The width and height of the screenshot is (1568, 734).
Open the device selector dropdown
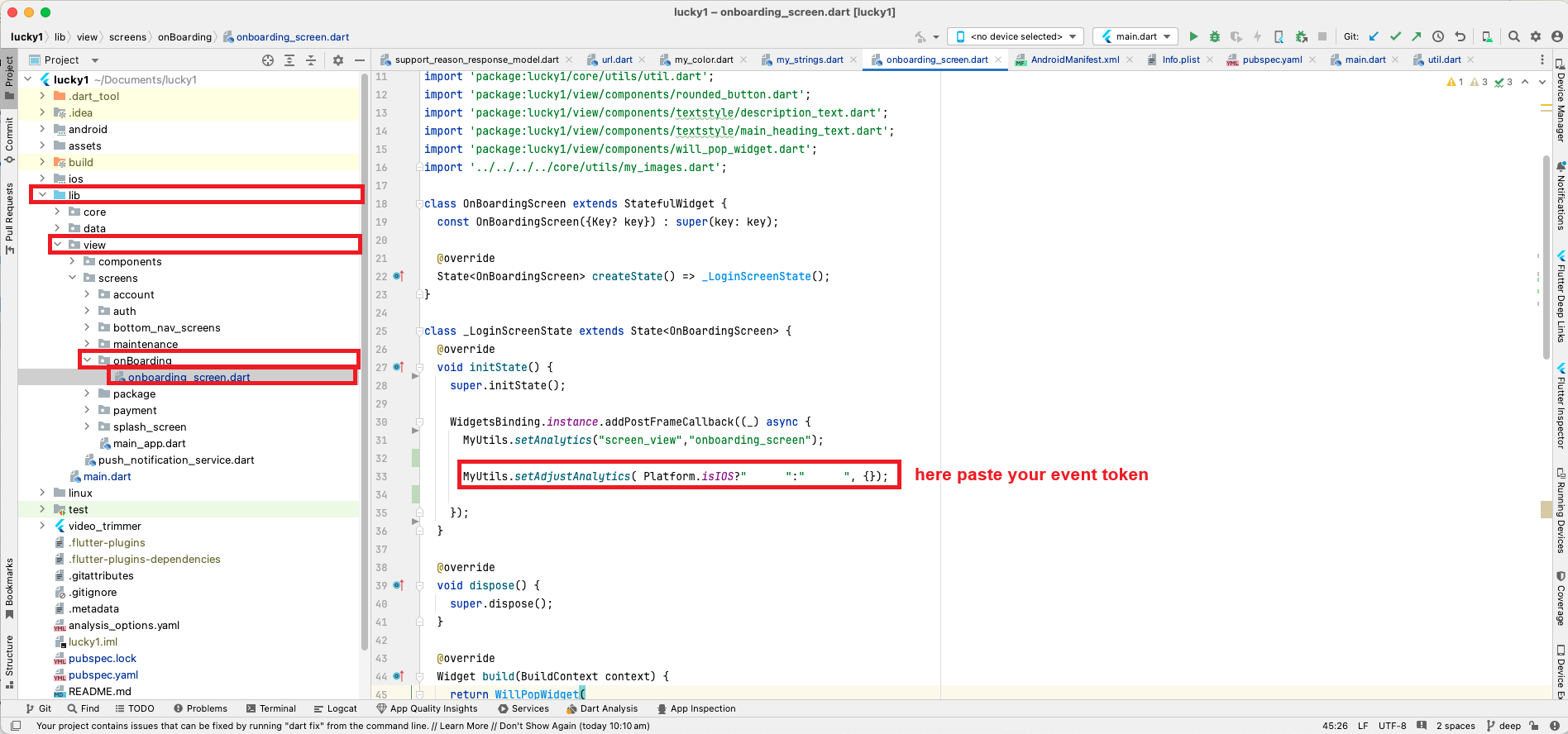tap(1016, 36)
